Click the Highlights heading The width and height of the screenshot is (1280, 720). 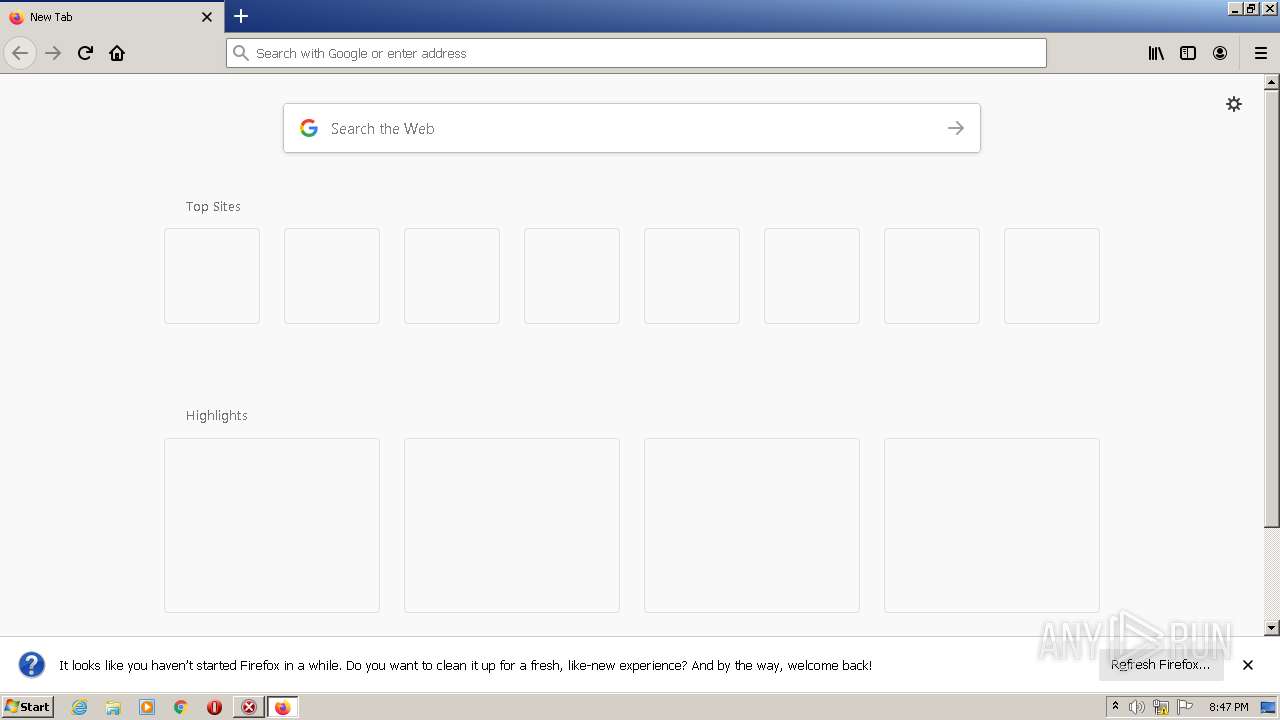click(x=216, y=416)
